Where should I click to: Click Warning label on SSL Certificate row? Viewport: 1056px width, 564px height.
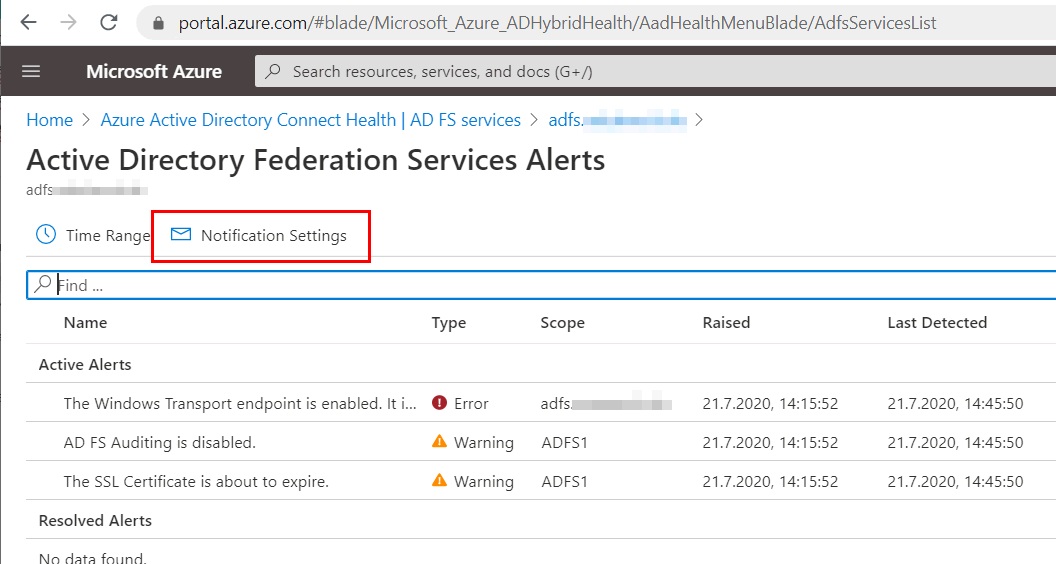point(484,482)
